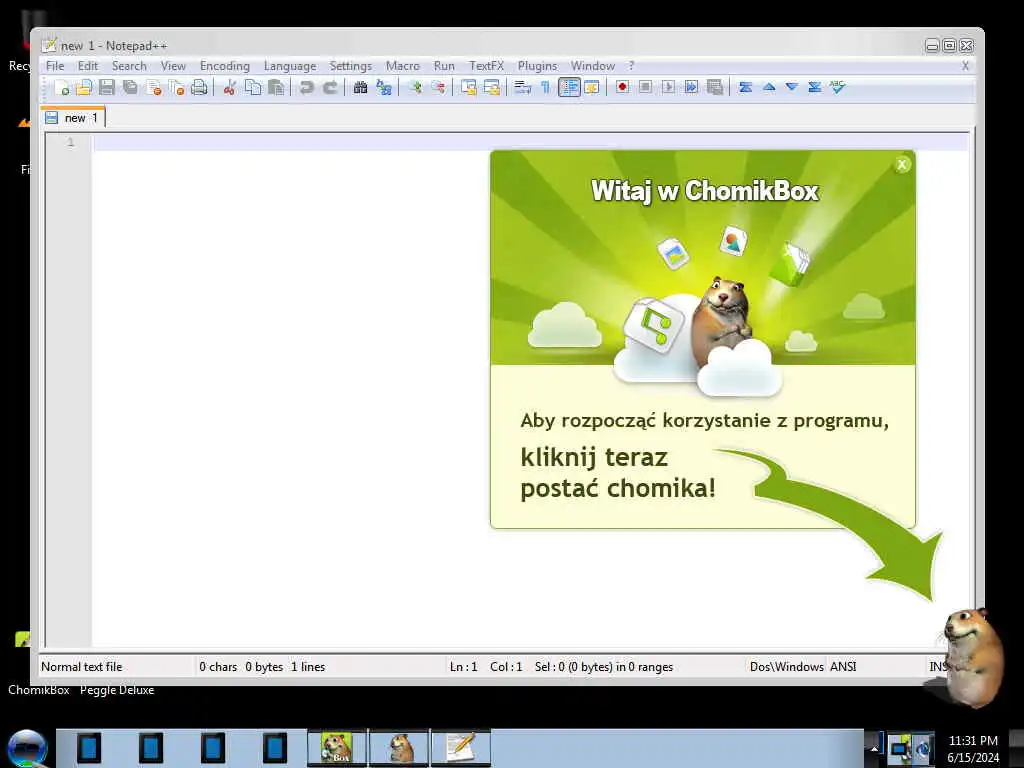This screenshot has width=1024, height=768.
Task: Click the Save floppy disk icon
Action: coord(107,87)
